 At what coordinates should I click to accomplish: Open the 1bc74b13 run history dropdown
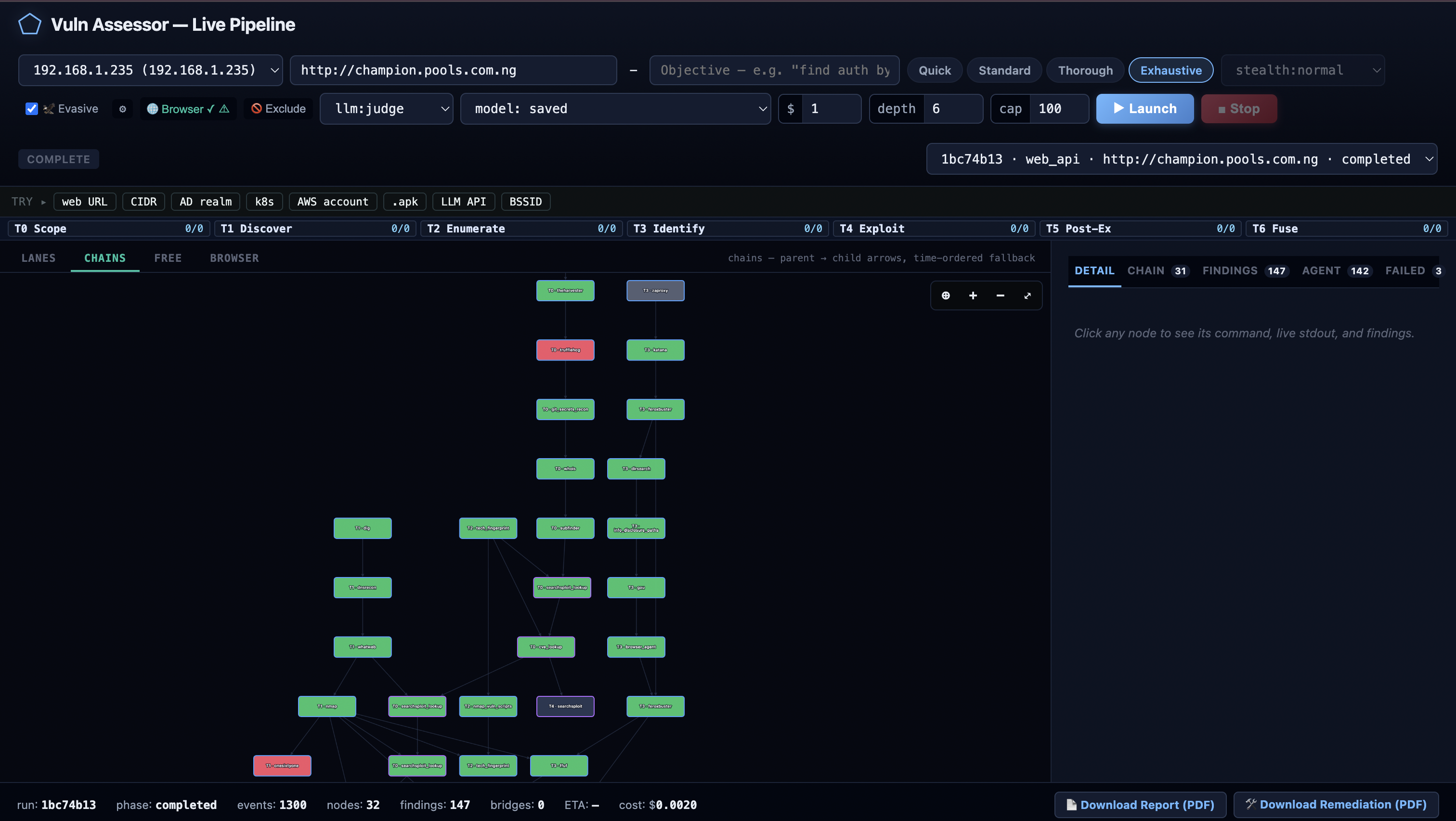(1181, 159)
